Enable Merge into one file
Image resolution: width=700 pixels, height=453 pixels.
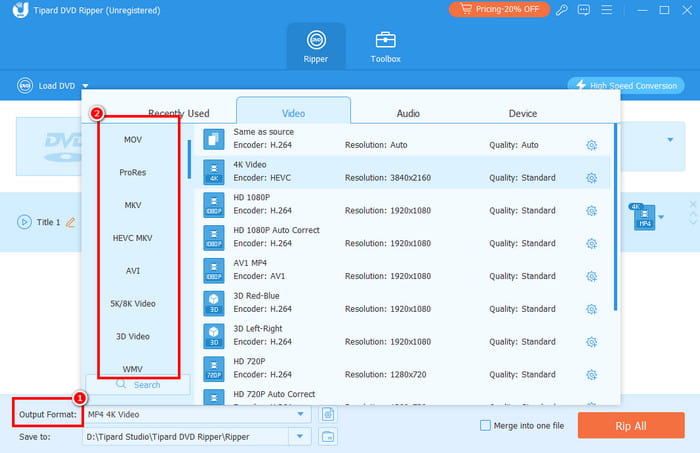pyautogui.click(x=486, y=425)
